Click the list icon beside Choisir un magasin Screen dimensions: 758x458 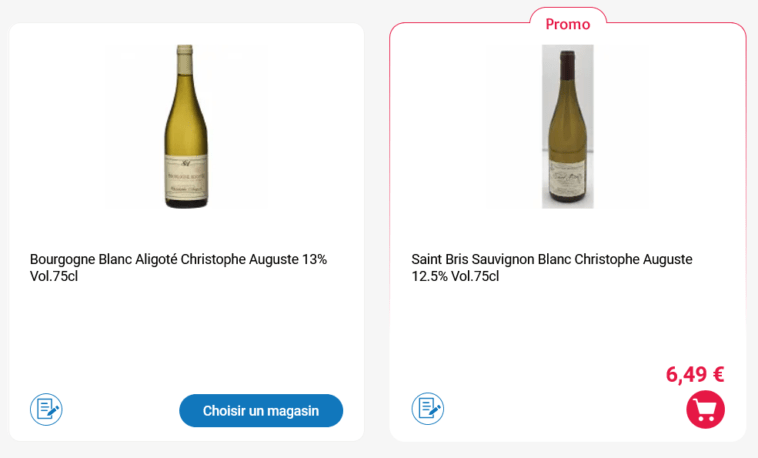click(x=46, y=409)
